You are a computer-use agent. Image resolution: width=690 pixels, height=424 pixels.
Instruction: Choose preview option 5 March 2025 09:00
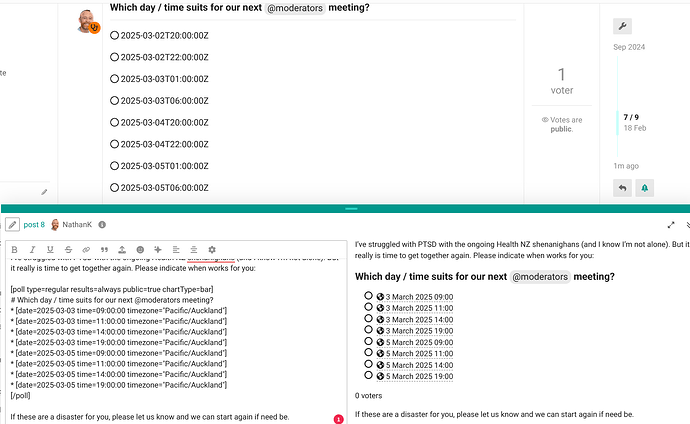[368, 341]
